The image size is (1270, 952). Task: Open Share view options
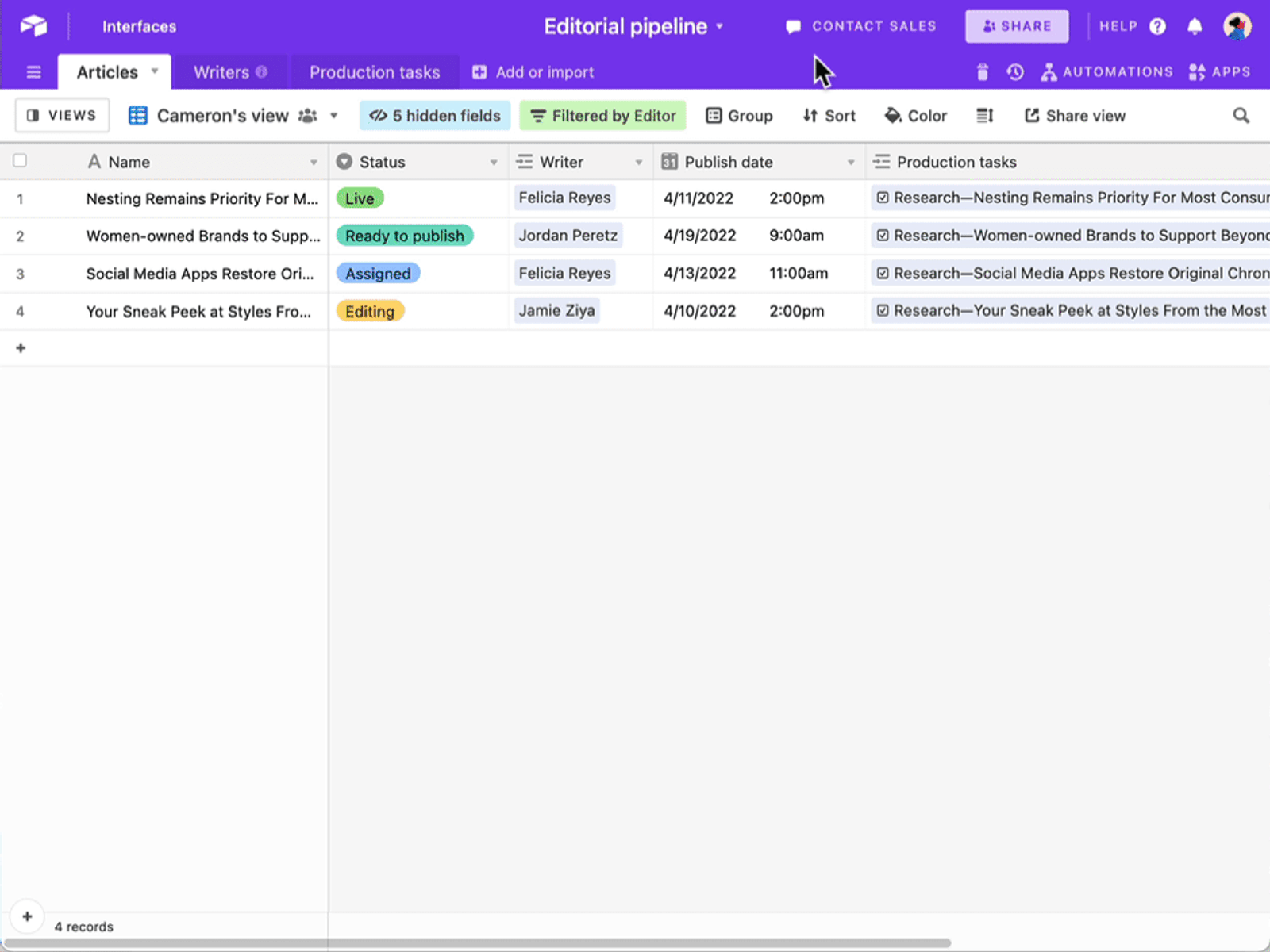coord(1075,116)
